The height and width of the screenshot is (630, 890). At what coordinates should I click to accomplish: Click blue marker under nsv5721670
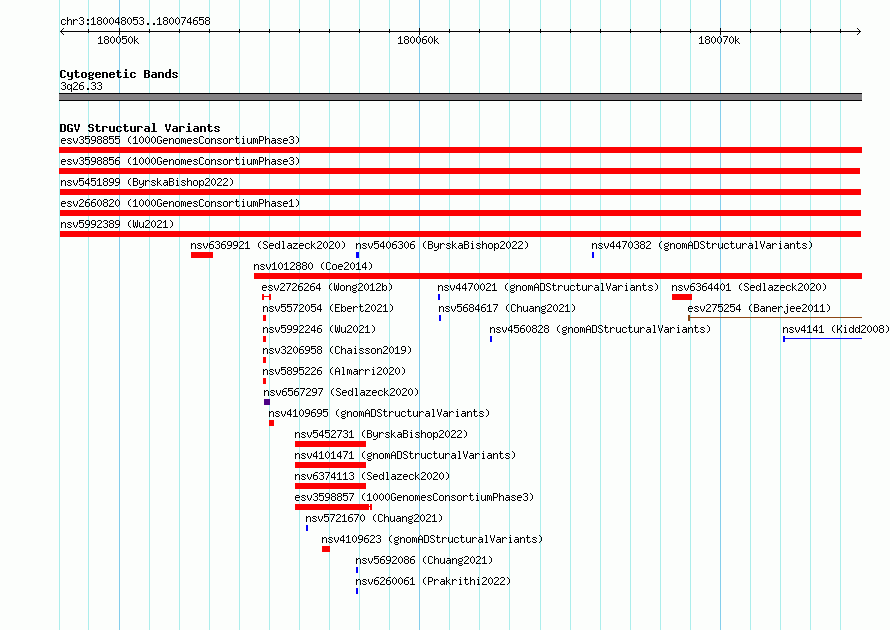pyautogui.click(x=307, y=528)
